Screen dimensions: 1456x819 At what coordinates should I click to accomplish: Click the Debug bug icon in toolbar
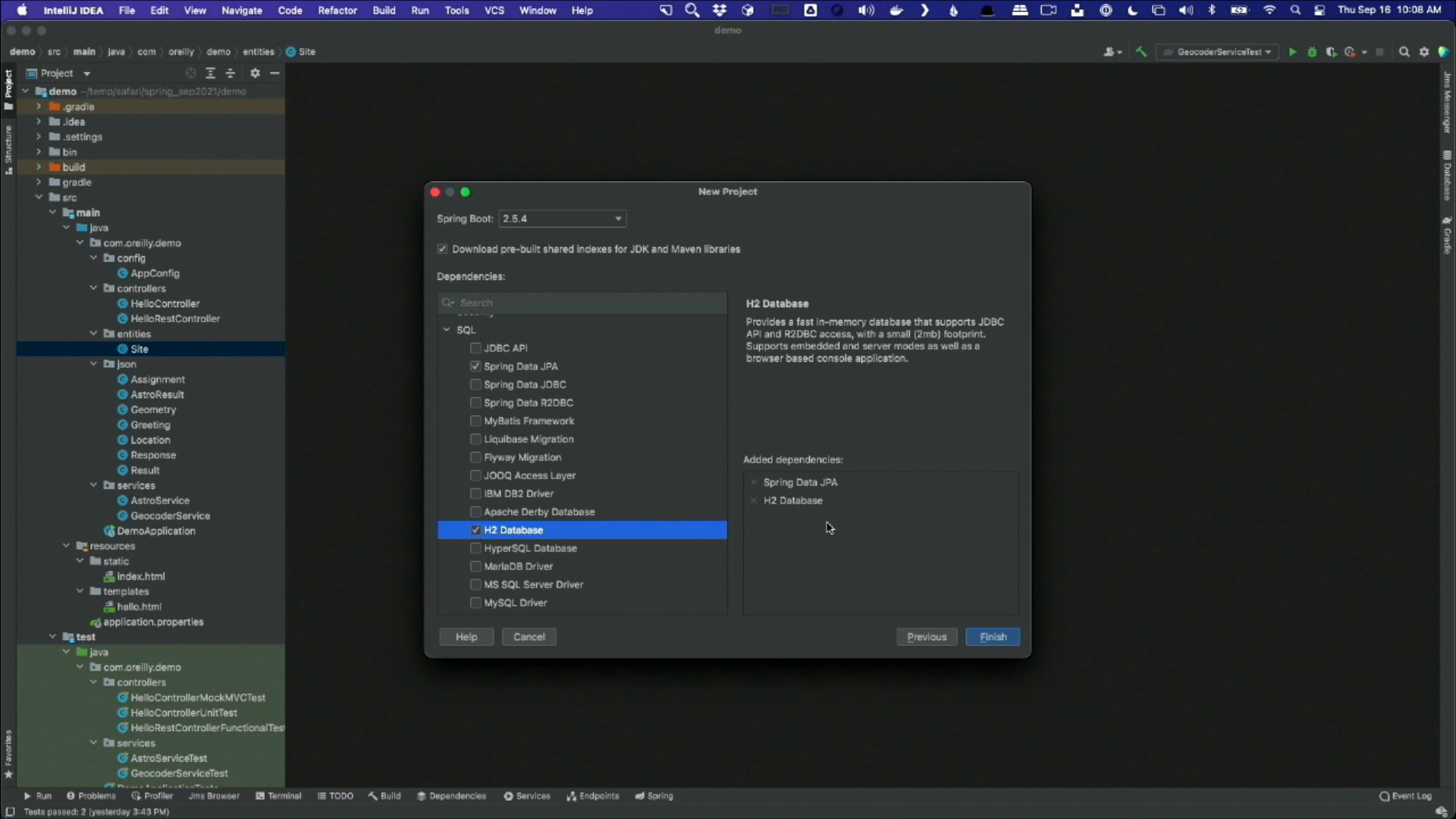click(x=1312, y=52)
